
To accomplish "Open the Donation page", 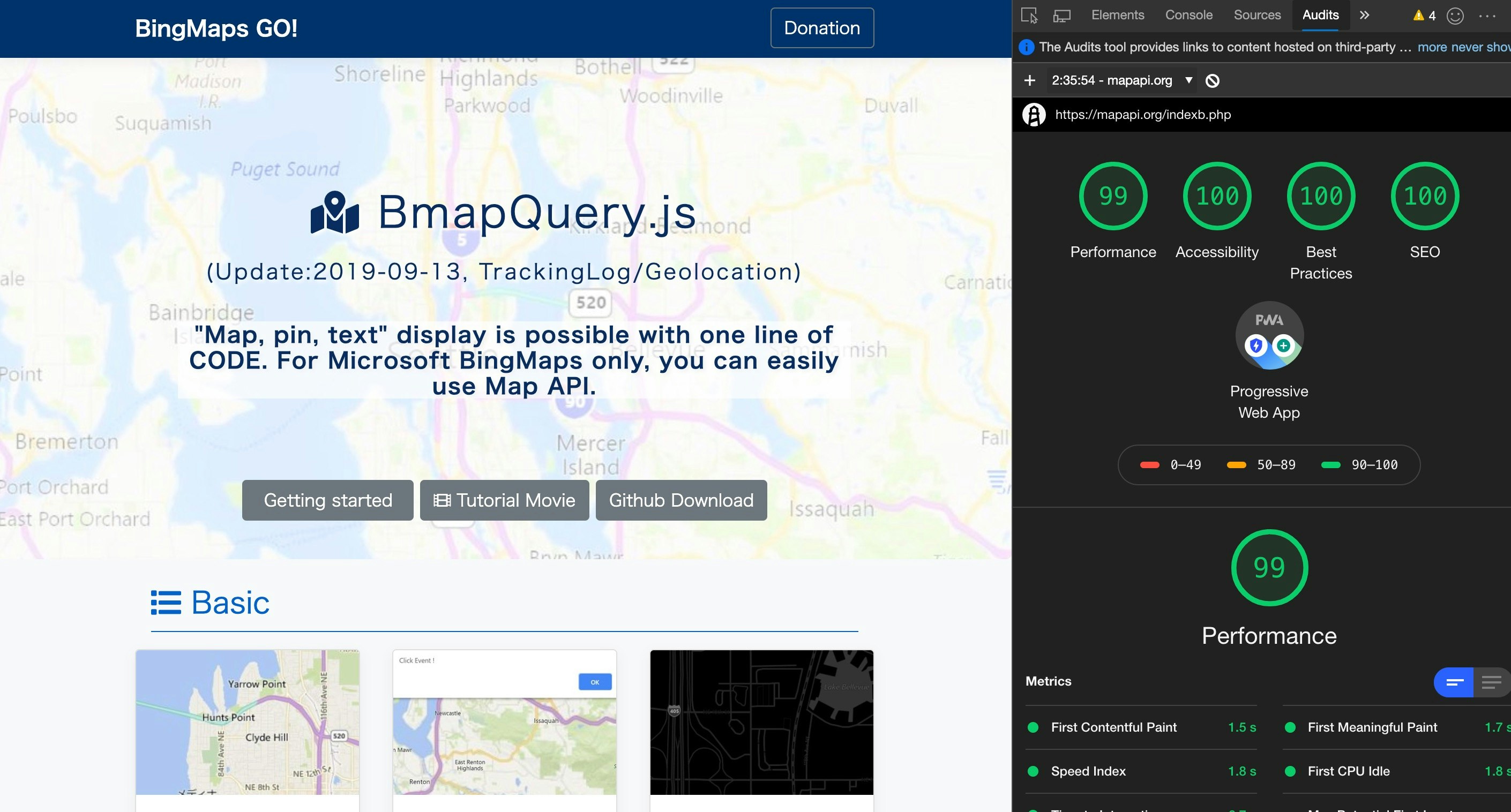I will pyautogui.click(x=822, y=27).
